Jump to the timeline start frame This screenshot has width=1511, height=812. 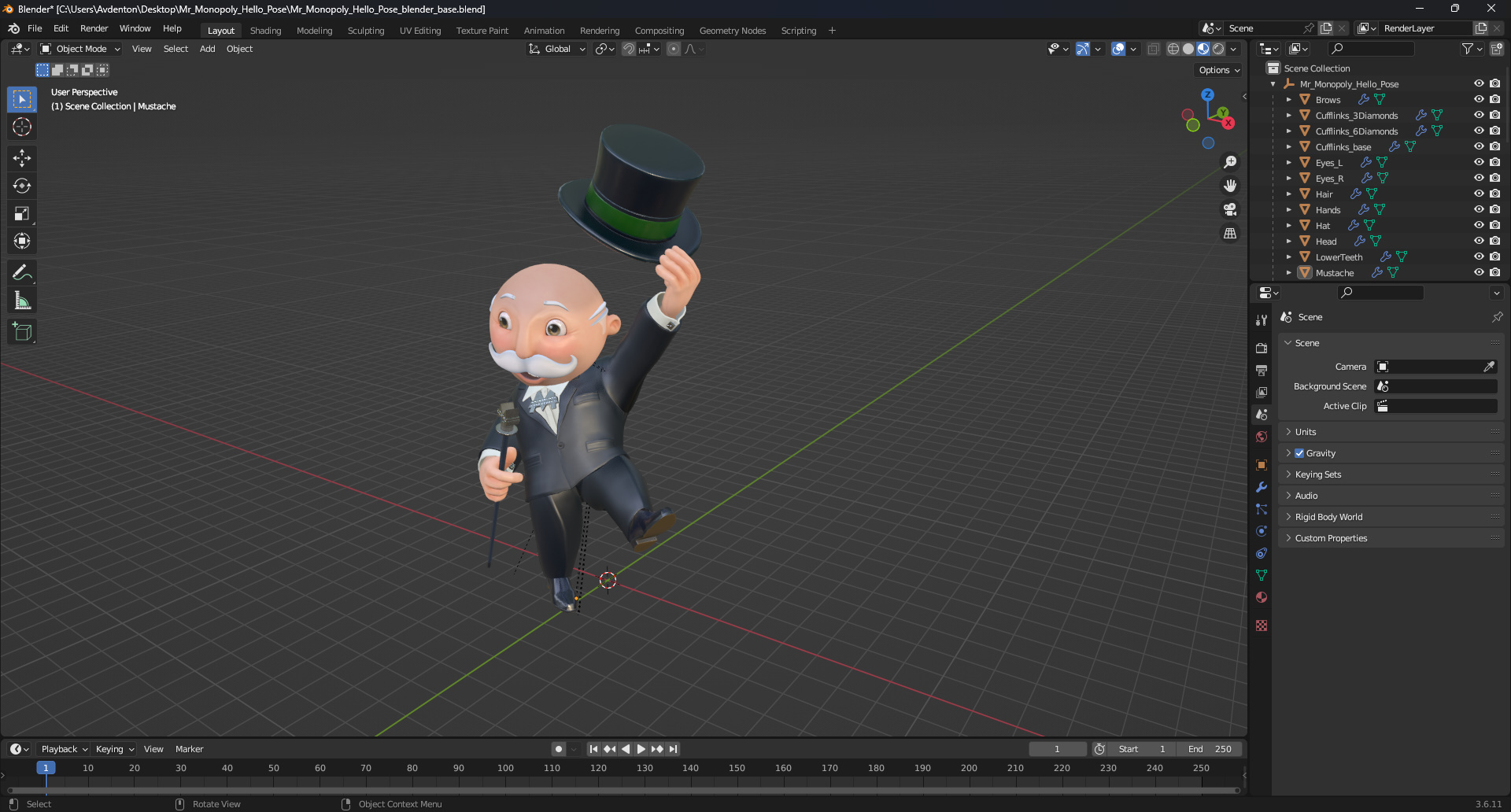(x=593, y=749)
